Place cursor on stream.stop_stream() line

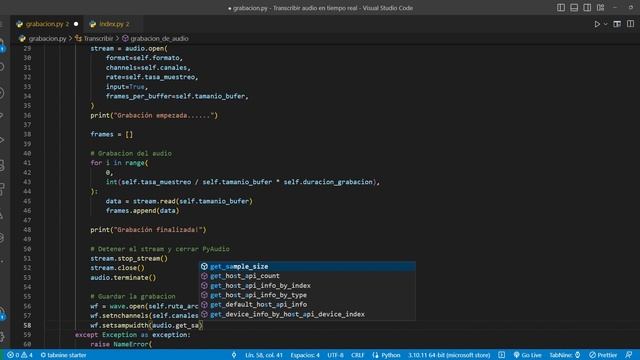pos(129,258)
